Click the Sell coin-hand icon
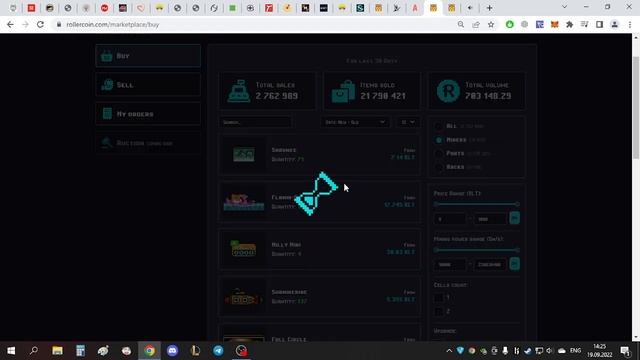640x360 pixels. click(x=107, y=84)
